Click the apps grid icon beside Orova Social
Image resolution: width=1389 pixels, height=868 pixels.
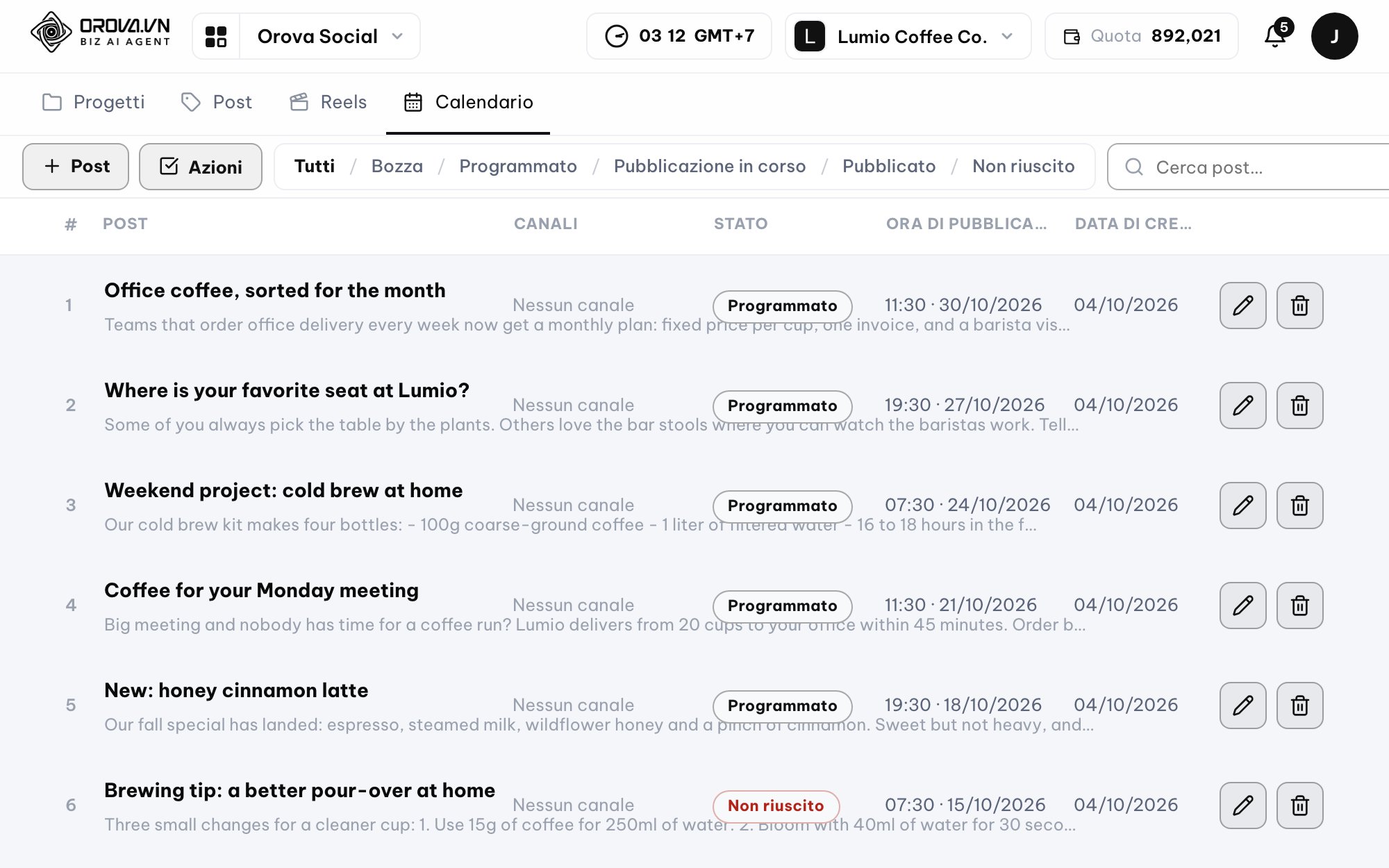pyautogui.click(x=216, y=36)
